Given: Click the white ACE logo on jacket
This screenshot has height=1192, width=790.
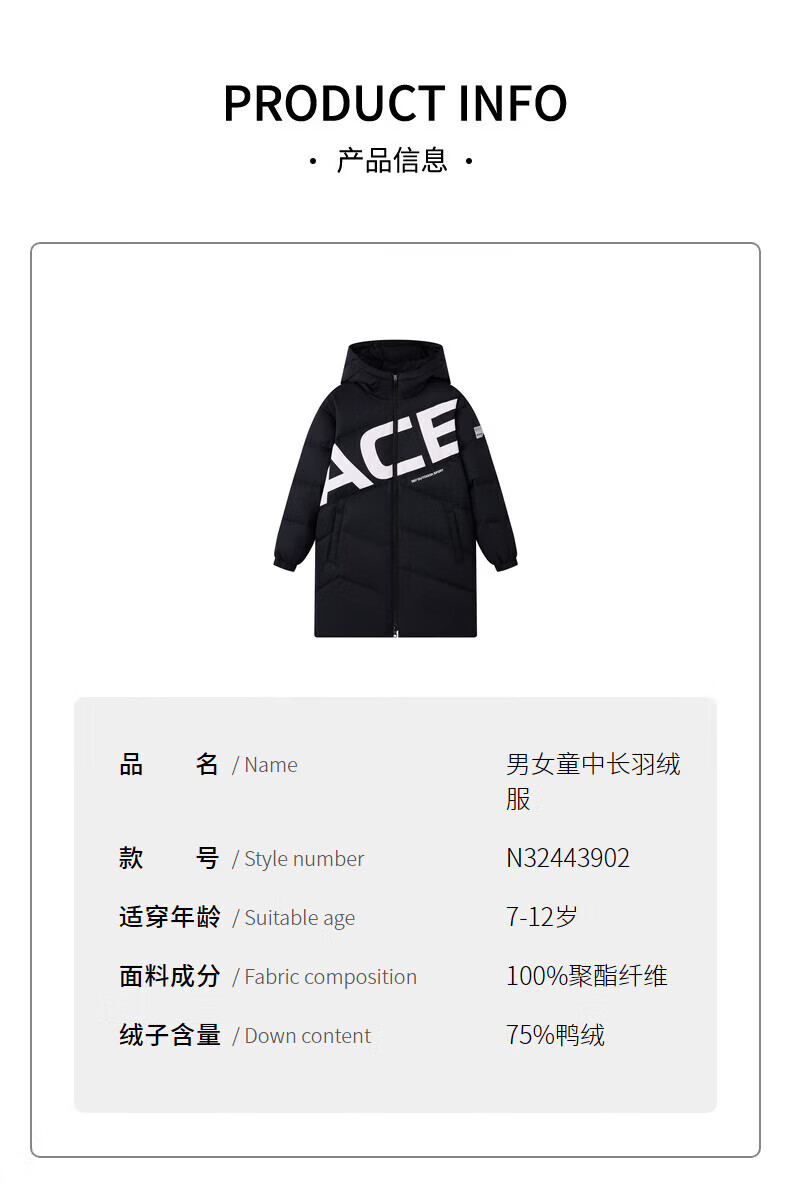Looking at the screenshot, I should (x=390, y=450).
